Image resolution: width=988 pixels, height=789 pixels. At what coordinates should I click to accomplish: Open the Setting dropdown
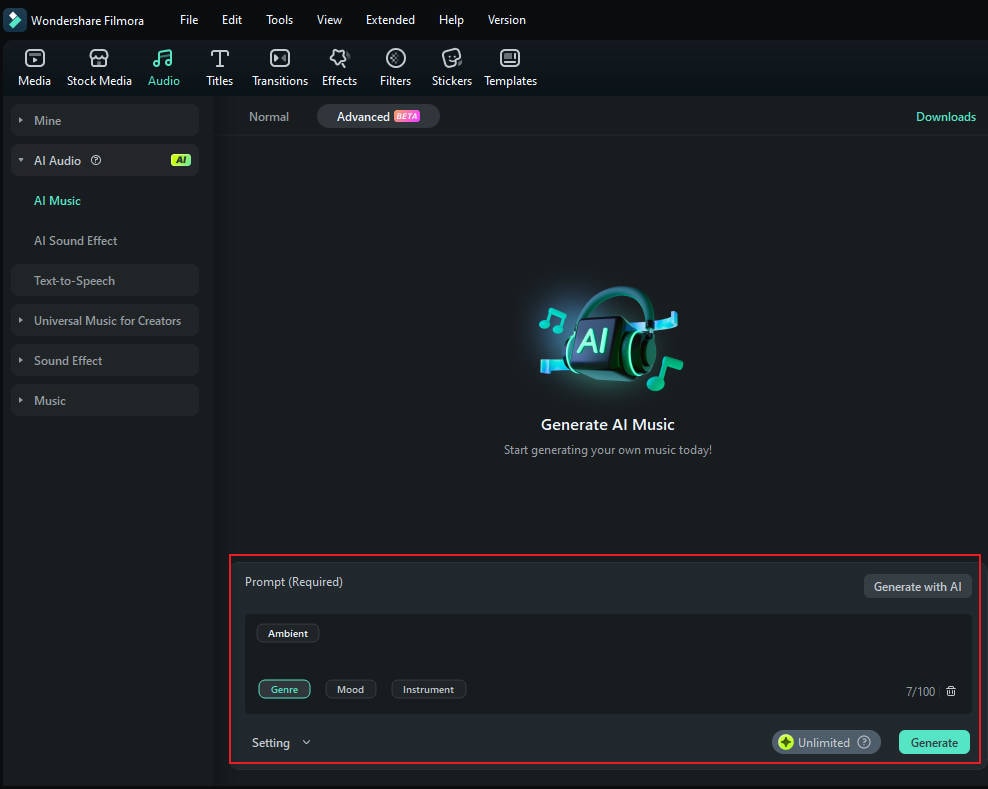(x=281, y=742)
